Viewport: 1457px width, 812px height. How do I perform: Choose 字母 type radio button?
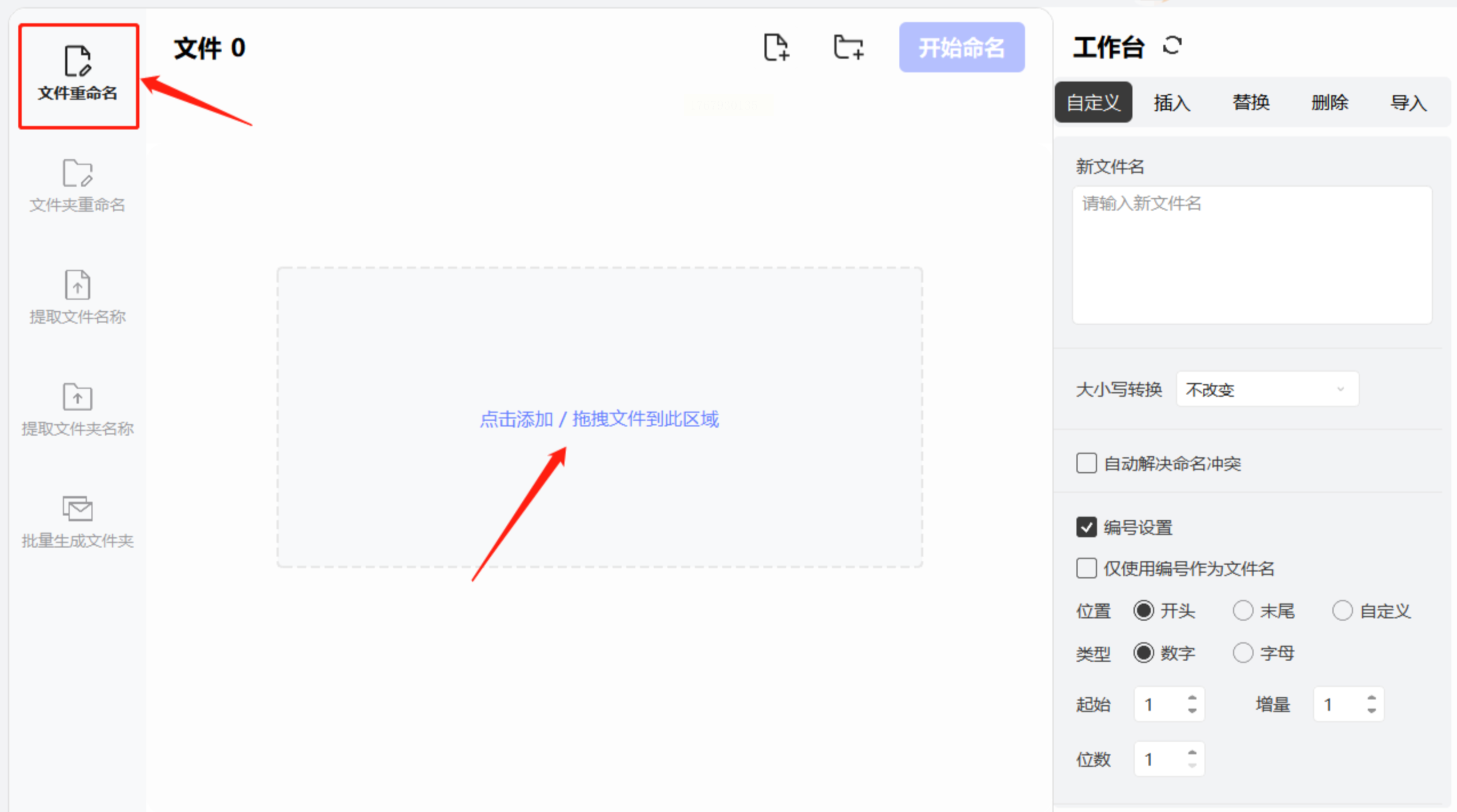1243,652
